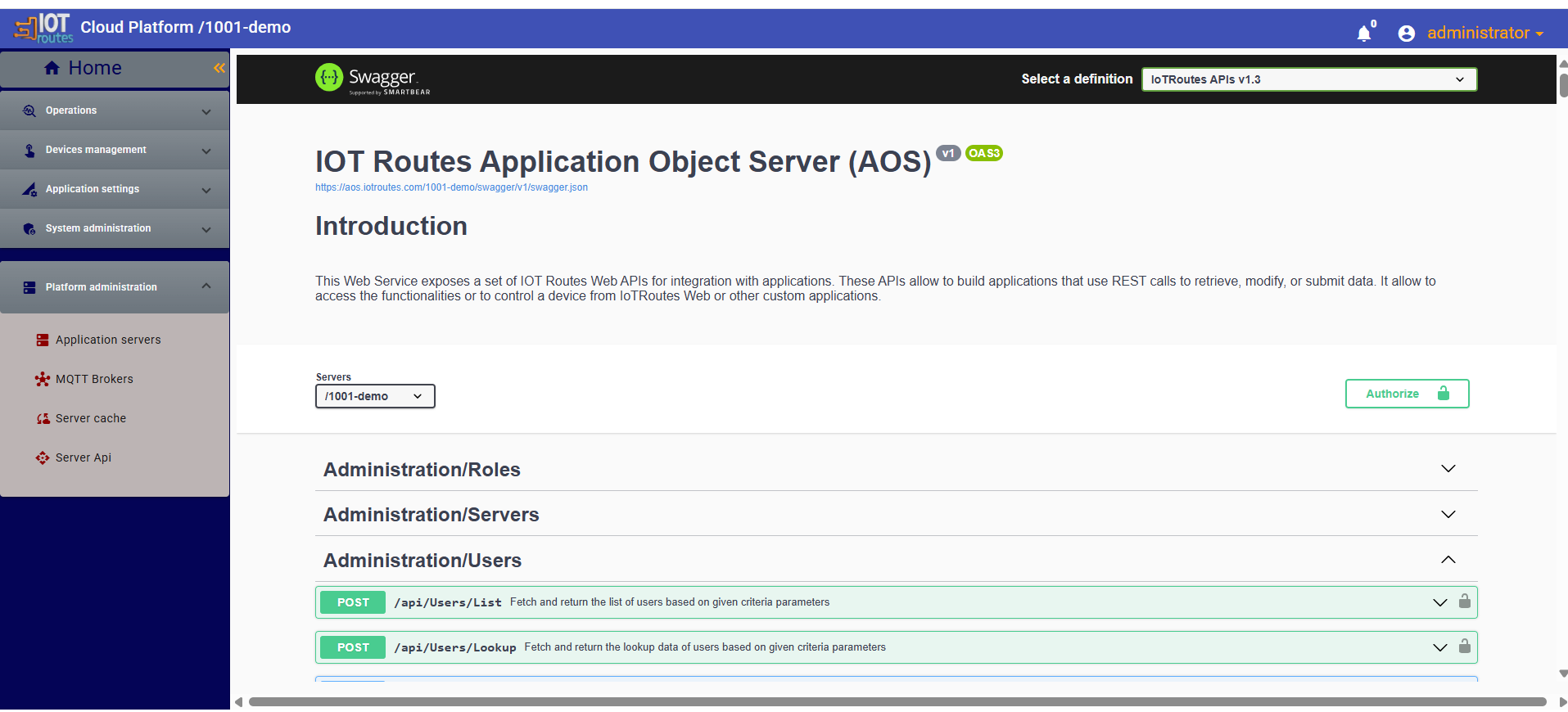Image resolution: width=1568 pixels, height=712 pixels.
Task: Click the Authorize button
Action: (x=1406, y=394)
